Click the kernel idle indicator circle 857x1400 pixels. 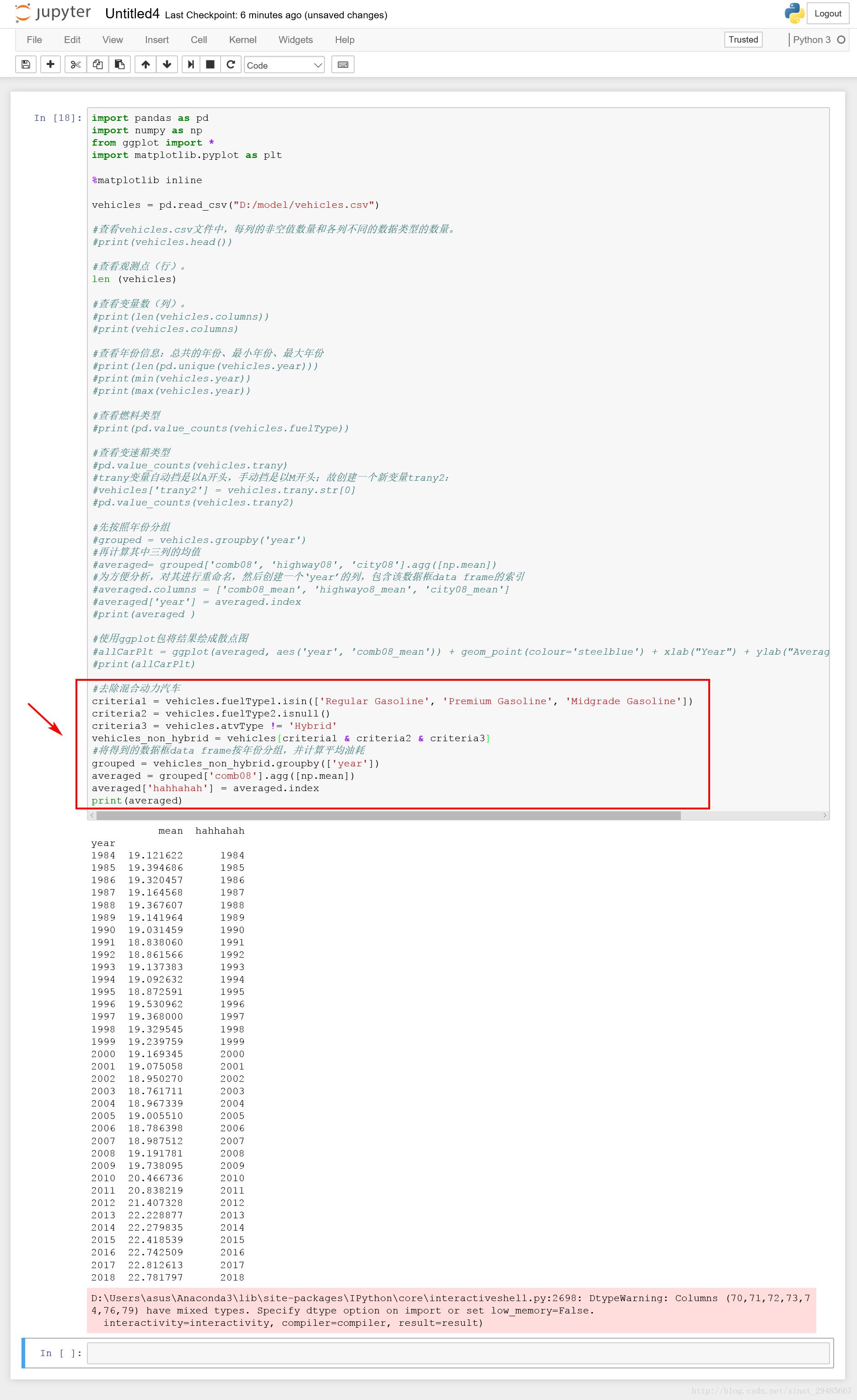841,40
